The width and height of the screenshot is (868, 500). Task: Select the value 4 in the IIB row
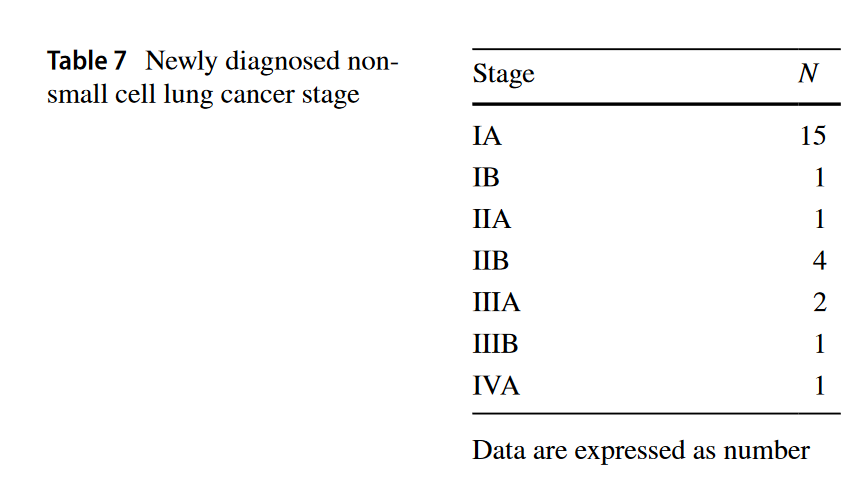coord(819,261)
